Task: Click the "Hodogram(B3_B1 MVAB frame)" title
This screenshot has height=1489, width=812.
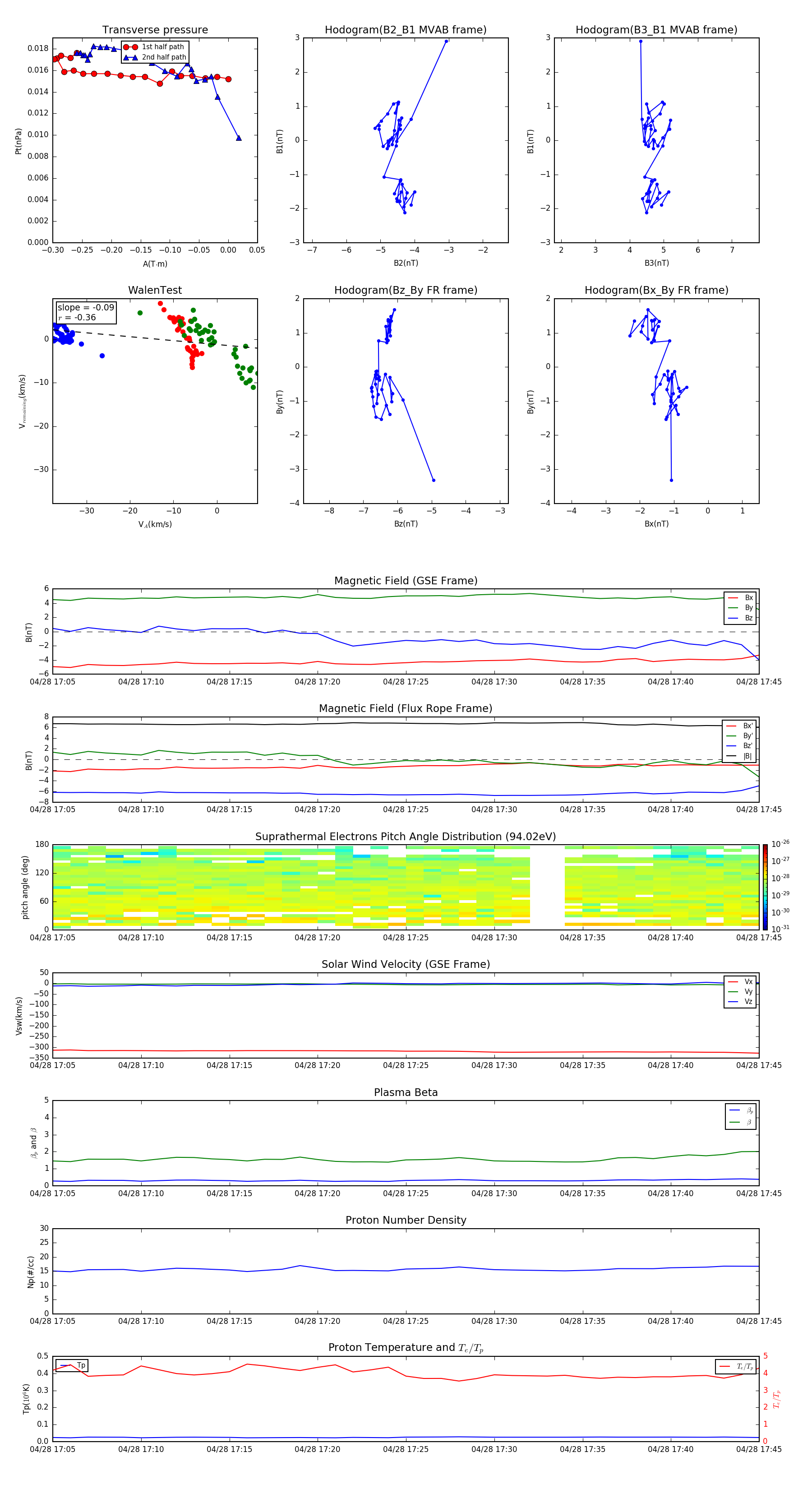Action: click(x=656, y=30)
